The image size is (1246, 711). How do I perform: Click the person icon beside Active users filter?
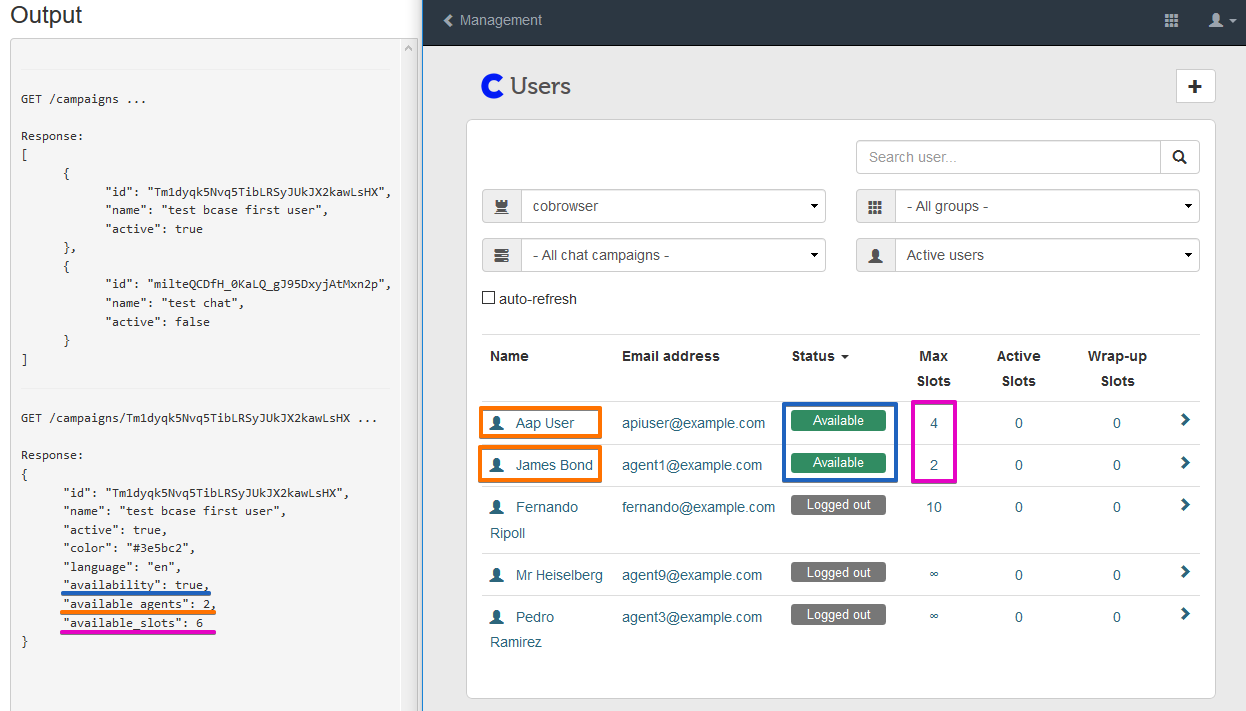[x=875, y=255]
